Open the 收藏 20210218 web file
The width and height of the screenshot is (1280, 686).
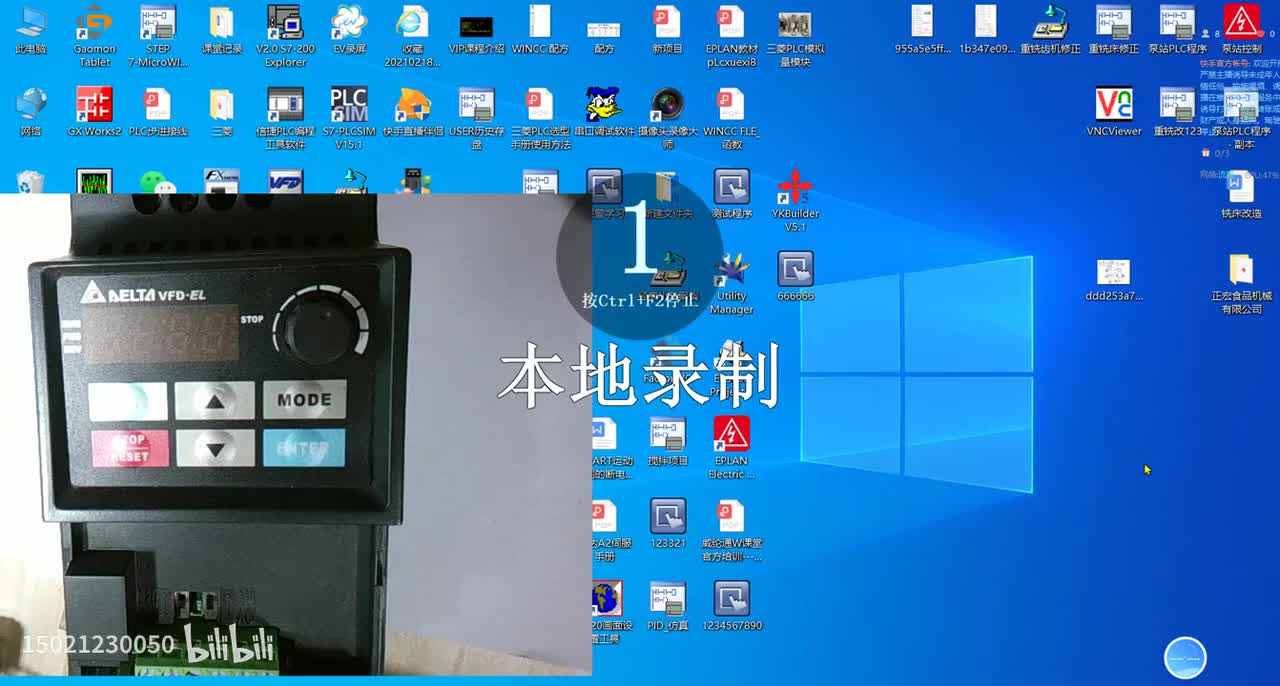coord(412,36)
